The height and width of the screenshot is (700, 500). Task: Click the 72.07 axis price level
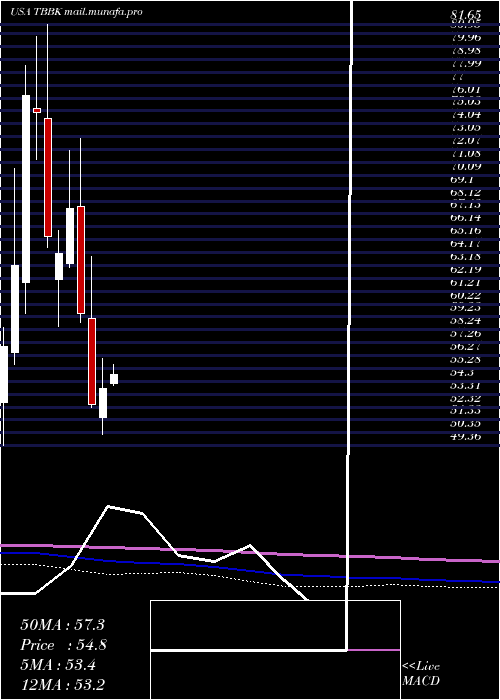coord(466,141)
